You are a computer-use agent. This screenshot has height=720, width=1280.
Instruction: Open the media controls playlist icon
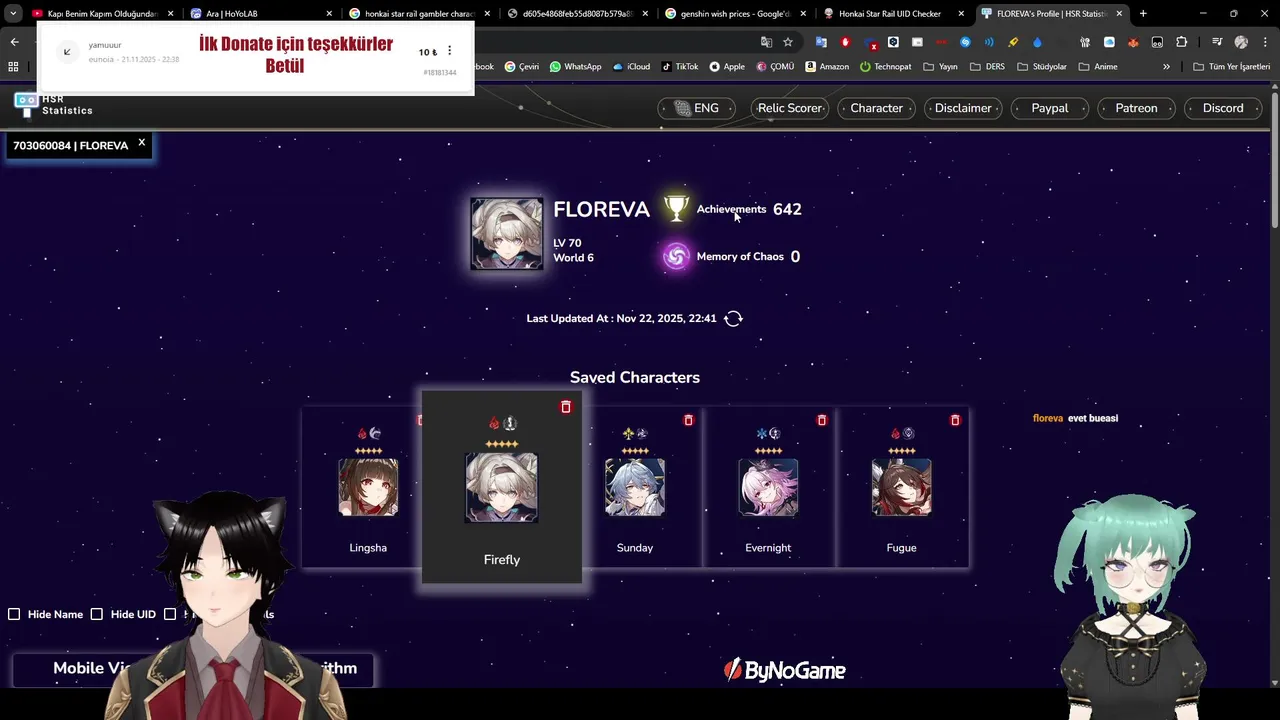point(1217,42)
